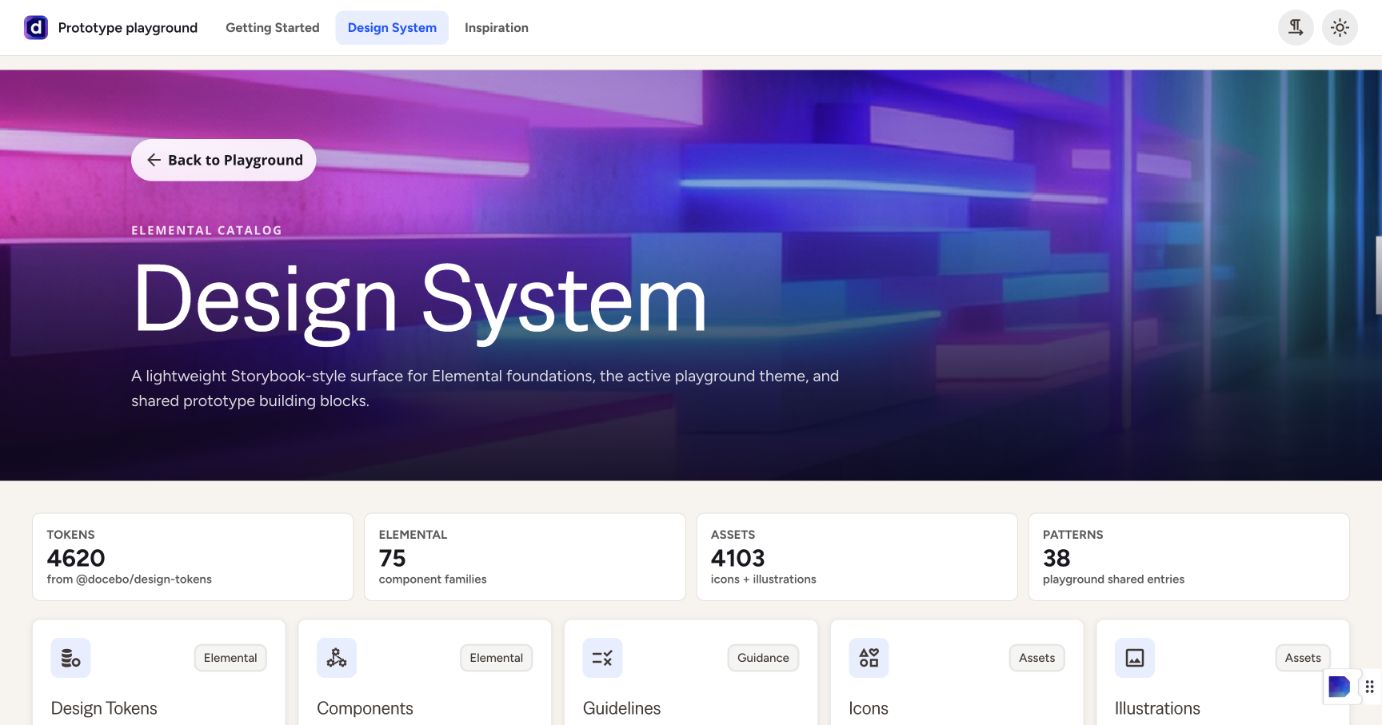Click the Components card icon
1382x725 pixels.
pyautogui.click(x=337, y=658)
